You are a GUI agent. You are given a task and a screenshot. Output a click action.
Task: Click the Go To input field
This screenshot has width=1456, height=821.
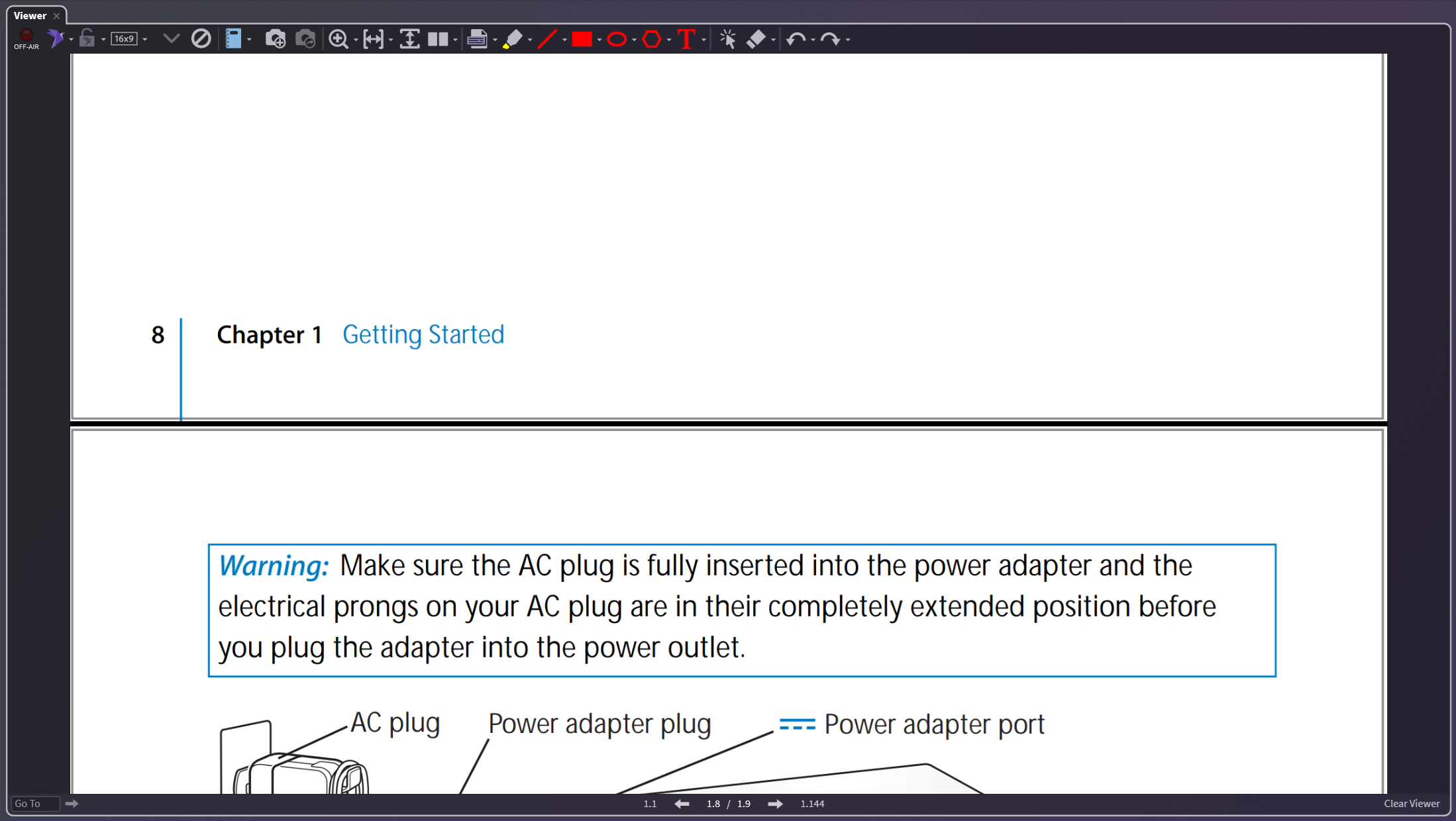(x=34, y=803)
